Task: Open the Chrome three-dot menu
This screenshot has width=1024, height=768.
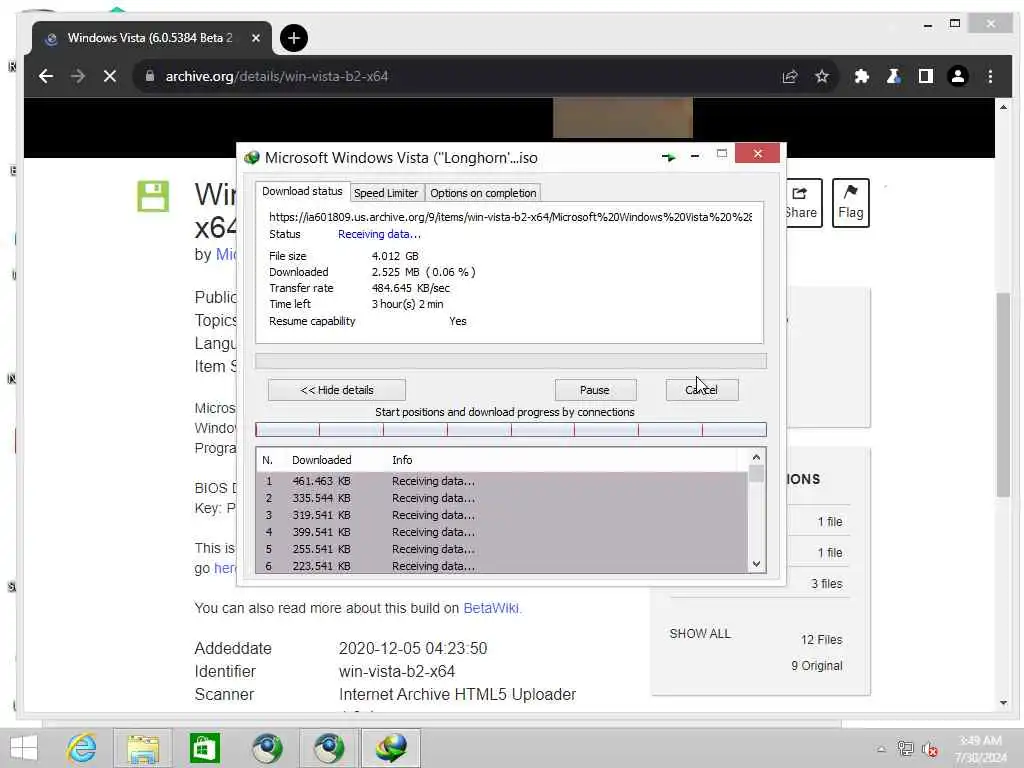Action: [x=990, y=76]
